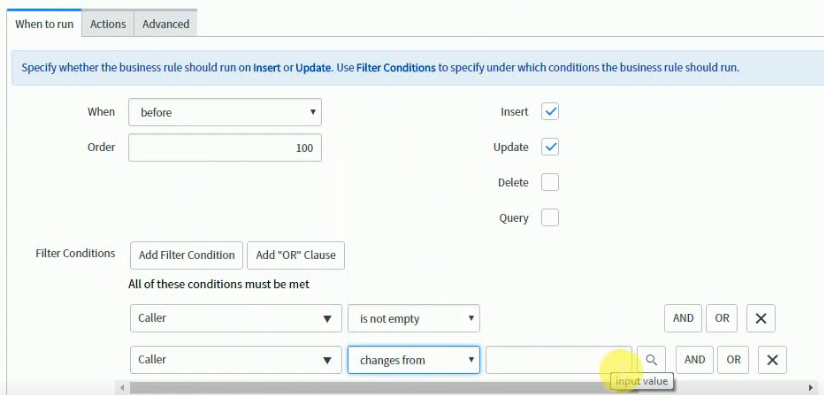Switch to the Actions tab
The image size is (824, 395).
(x=108, y=24)
